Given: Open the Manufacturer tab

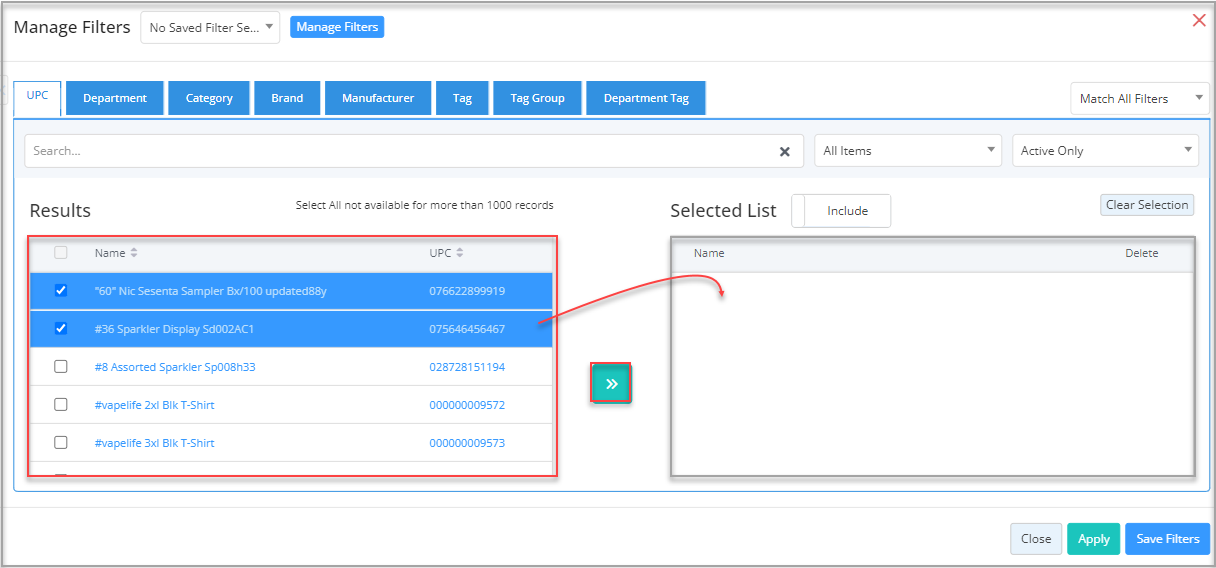Looking at the screenshot, I should (378, 98).
